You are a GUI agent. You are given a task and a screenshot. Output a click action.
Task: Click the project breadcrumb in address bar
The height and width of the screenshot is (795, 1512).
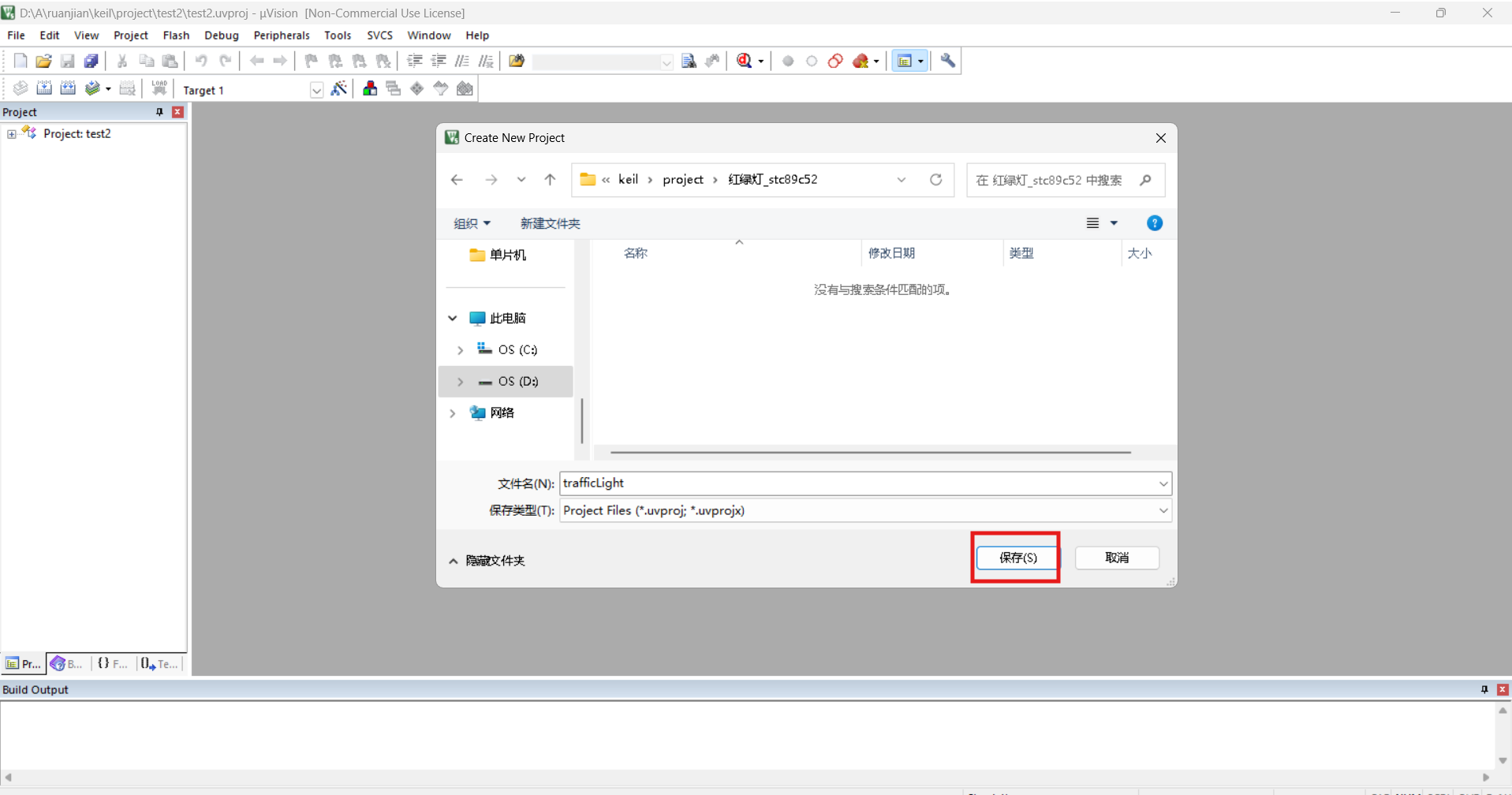(683, 180)
